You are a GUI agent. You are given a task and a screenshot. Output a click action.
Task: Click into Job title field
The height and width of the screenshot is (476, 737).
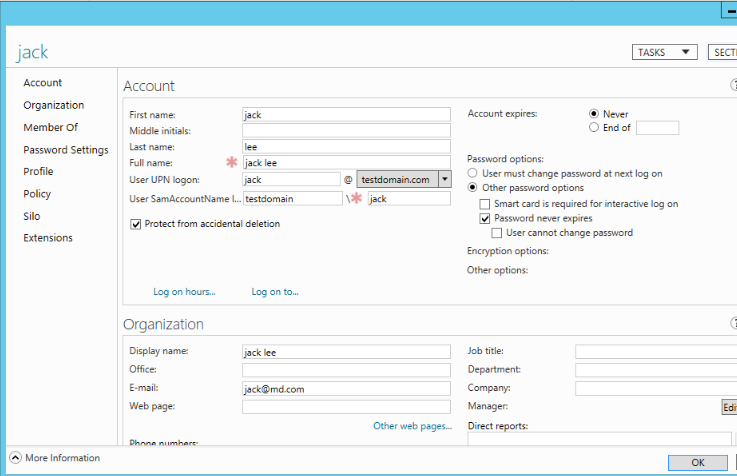click(x=656, y=351)
